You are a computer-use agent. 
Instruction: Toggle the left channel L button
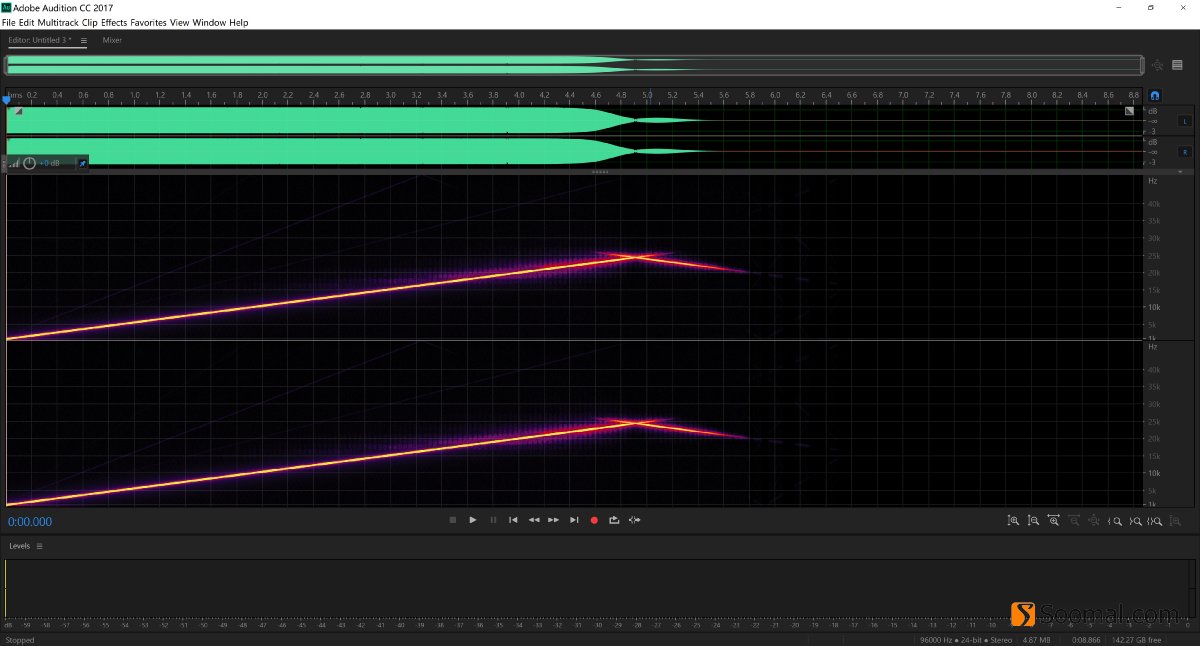(1185, 120)
